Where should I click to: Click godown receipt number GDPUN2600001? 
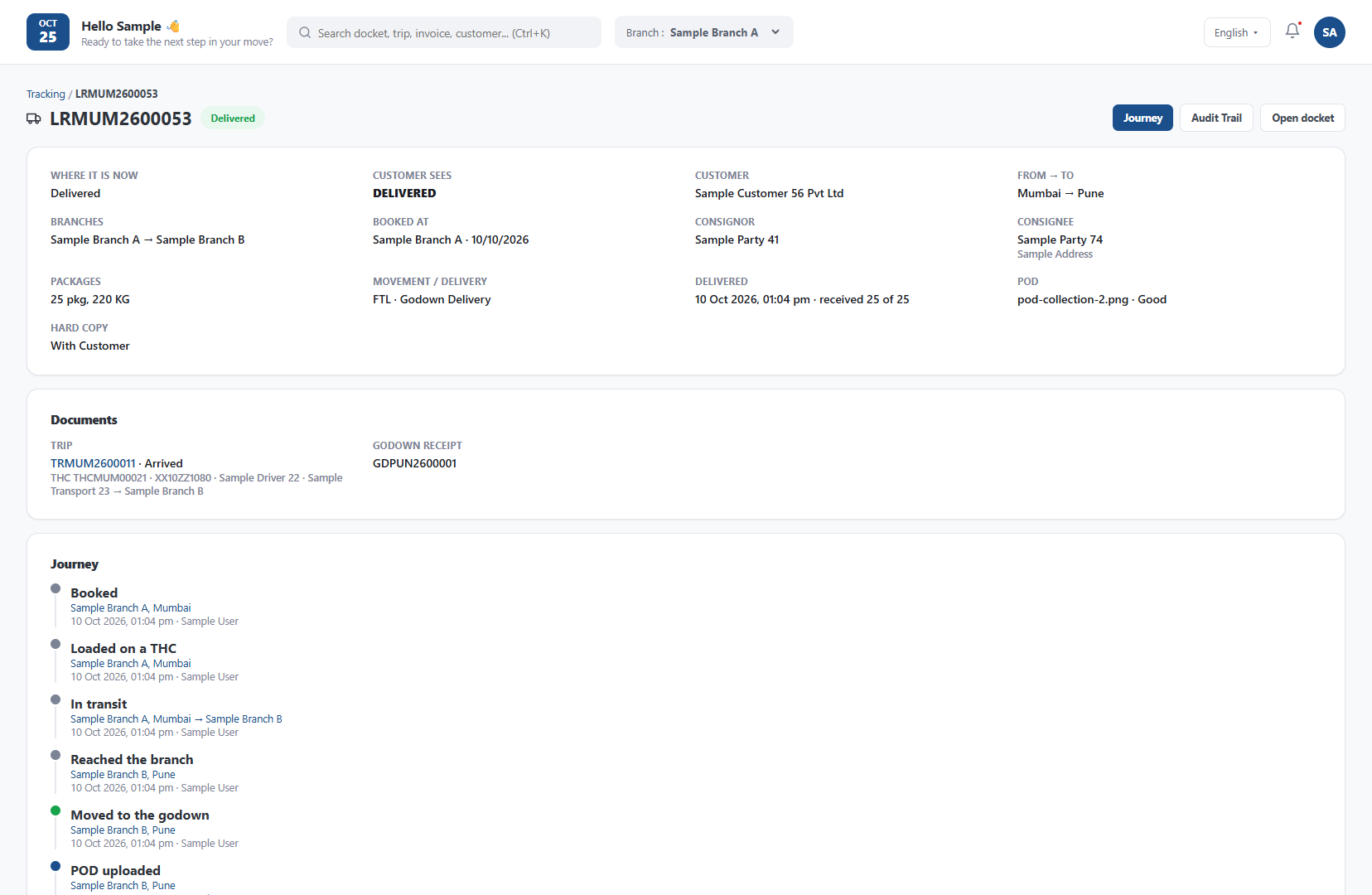(x=414, y=463)
